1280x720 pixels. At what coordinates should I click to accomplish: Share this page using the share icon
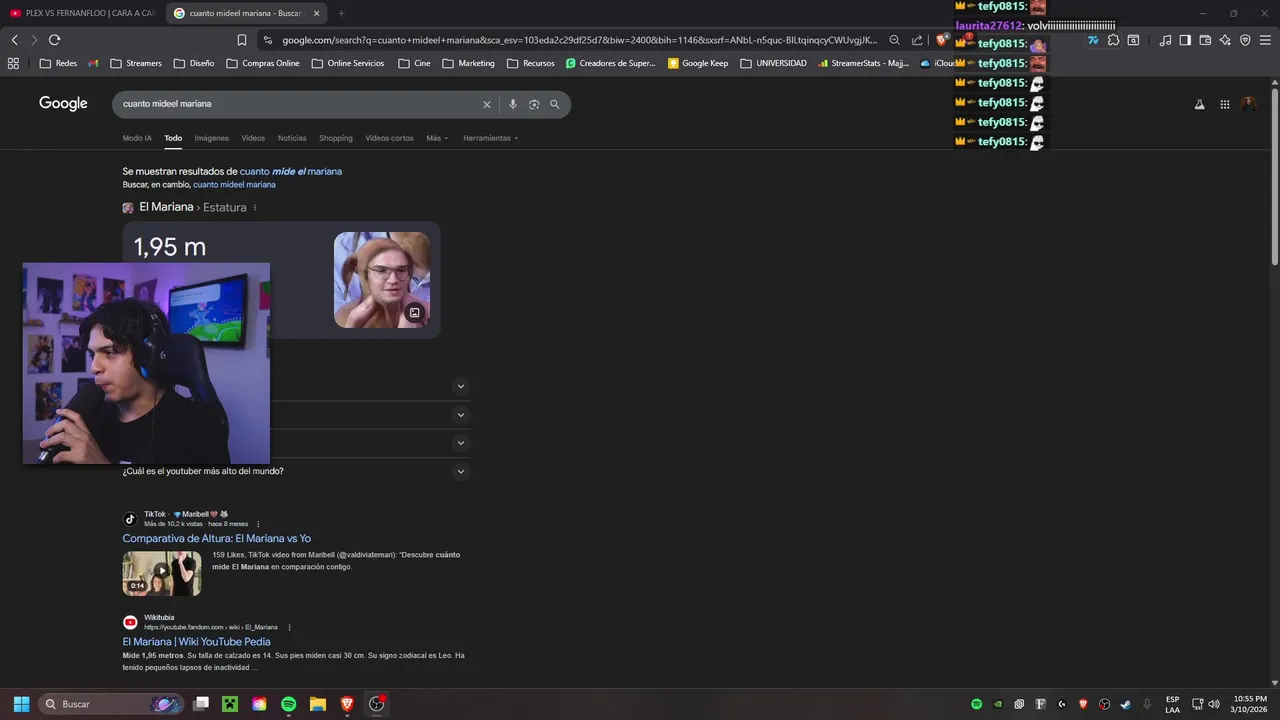pyautogui.click(x=917, y=40)
